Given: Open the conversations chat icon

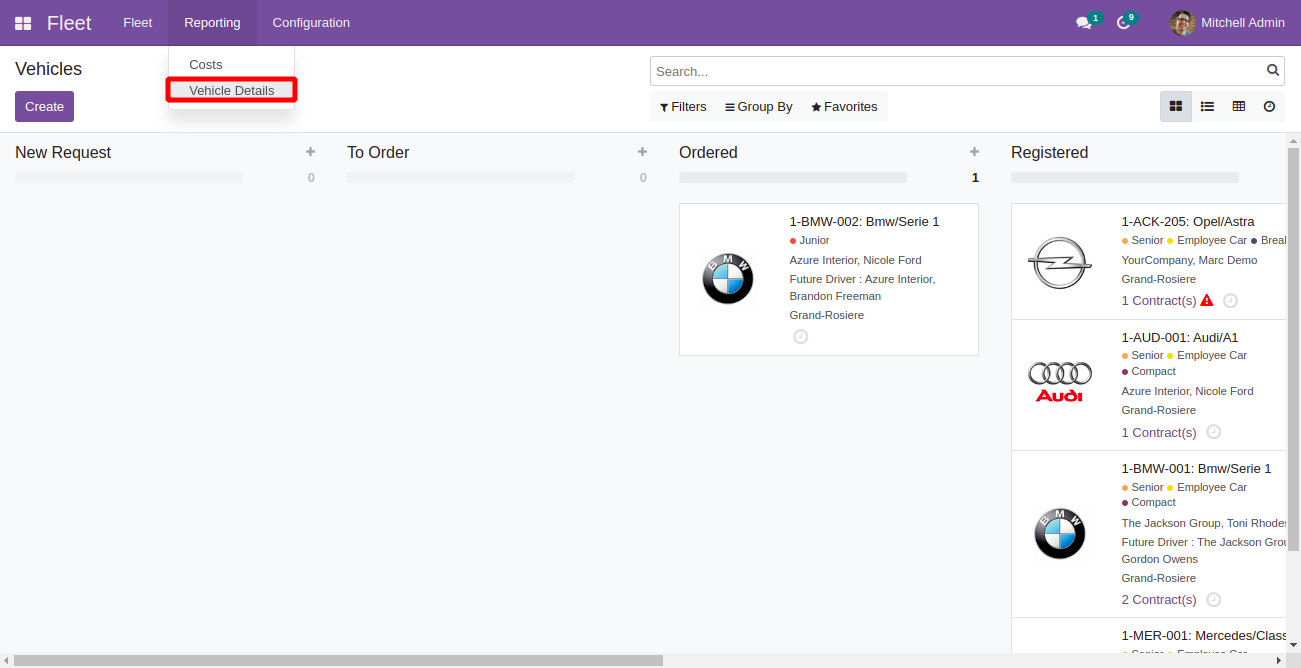Looking at the screenshot, I should [1083, 23].
